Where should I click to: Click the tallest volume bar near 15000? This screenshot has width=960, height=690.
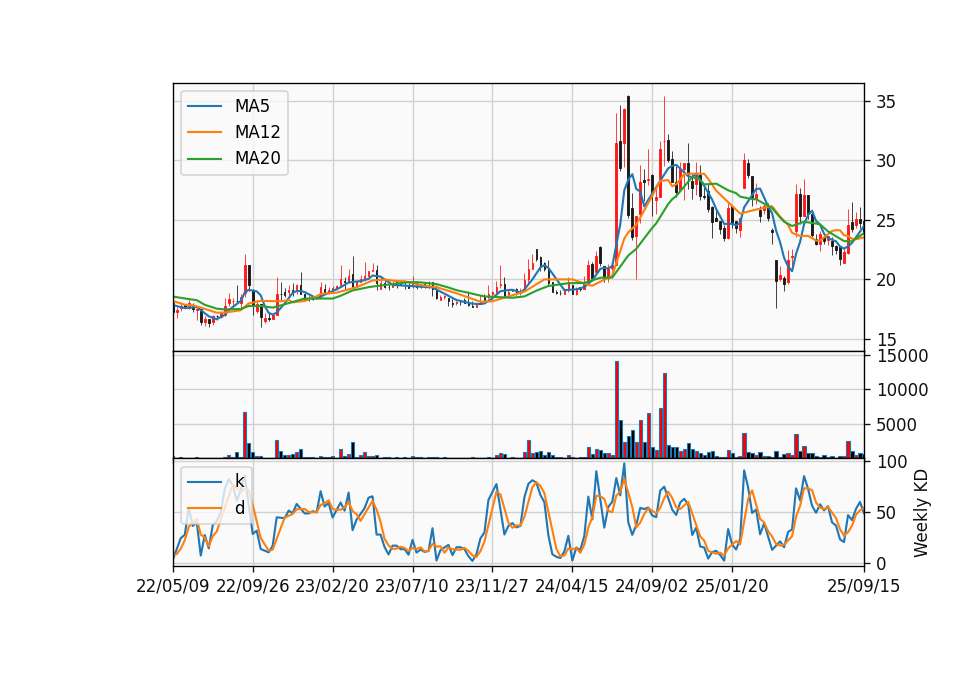[617, 410]
